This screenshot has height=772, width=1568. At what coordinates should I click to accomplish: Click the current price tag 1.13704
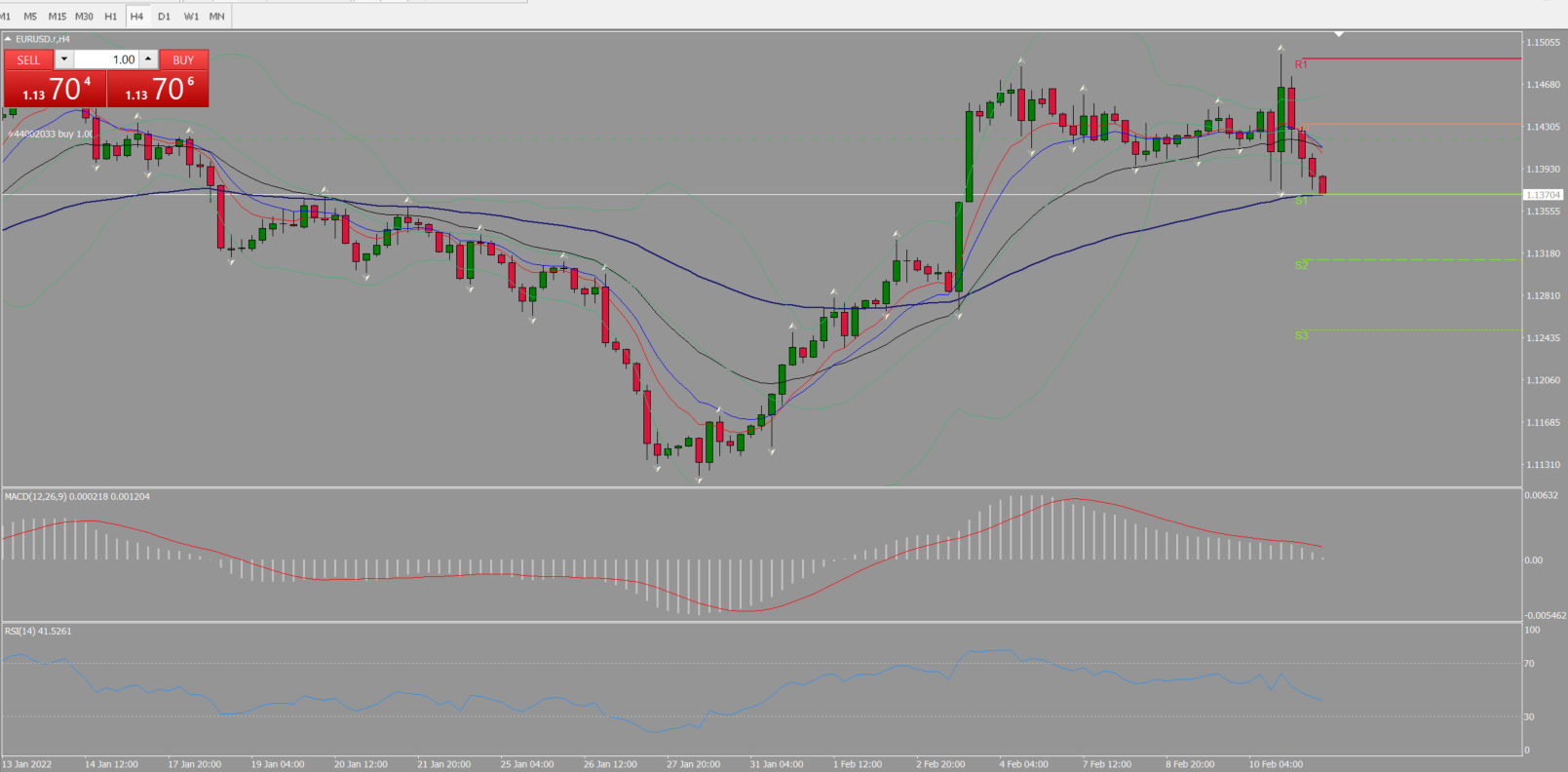pyautogui.click(x=1543, y=195)
